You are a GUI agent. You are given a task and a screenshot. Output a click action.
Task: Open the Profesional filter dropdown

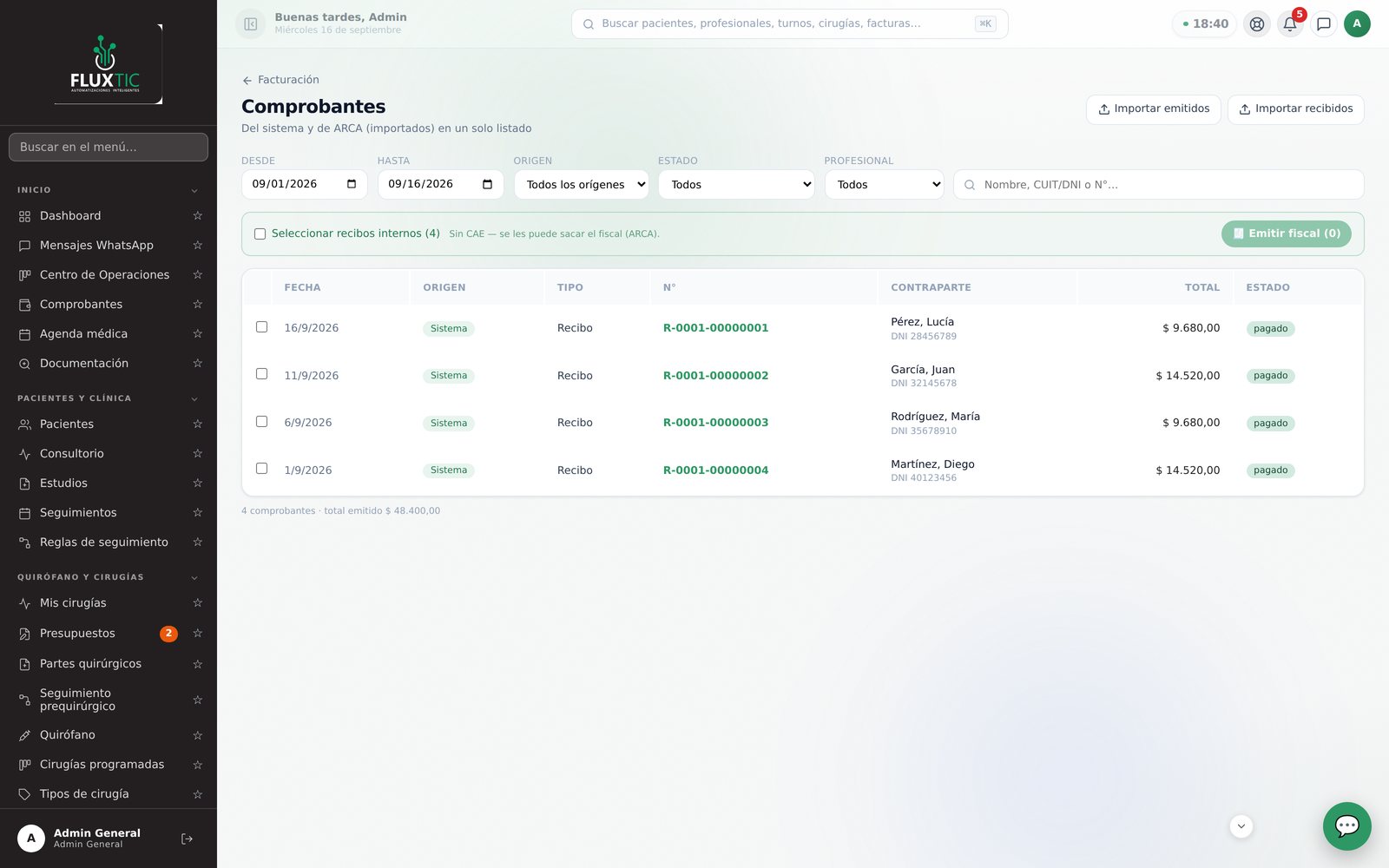(x=884, y=185)
